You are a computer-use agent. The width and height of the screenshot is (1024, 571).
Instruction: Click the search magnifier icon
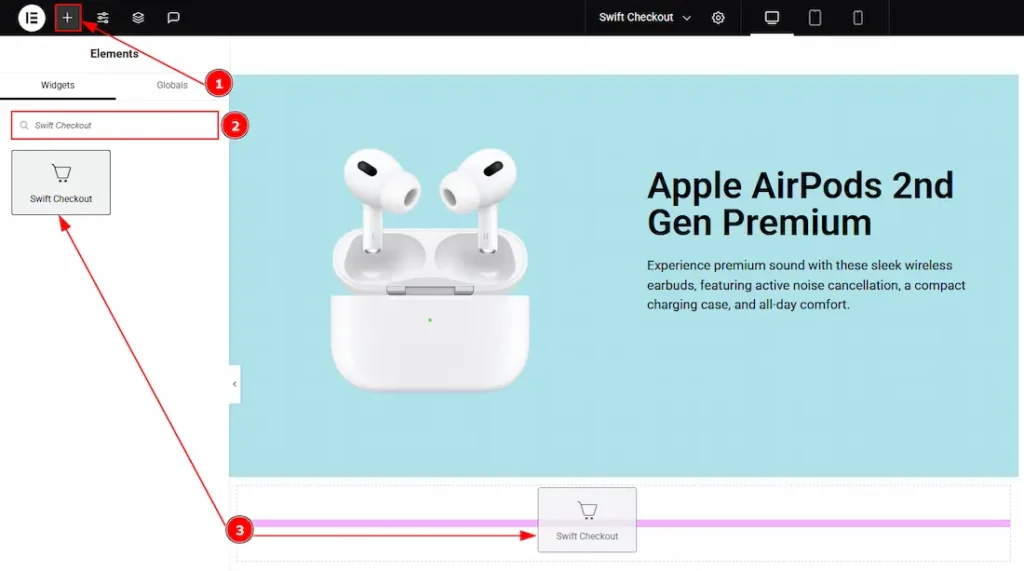click(24, 125)
